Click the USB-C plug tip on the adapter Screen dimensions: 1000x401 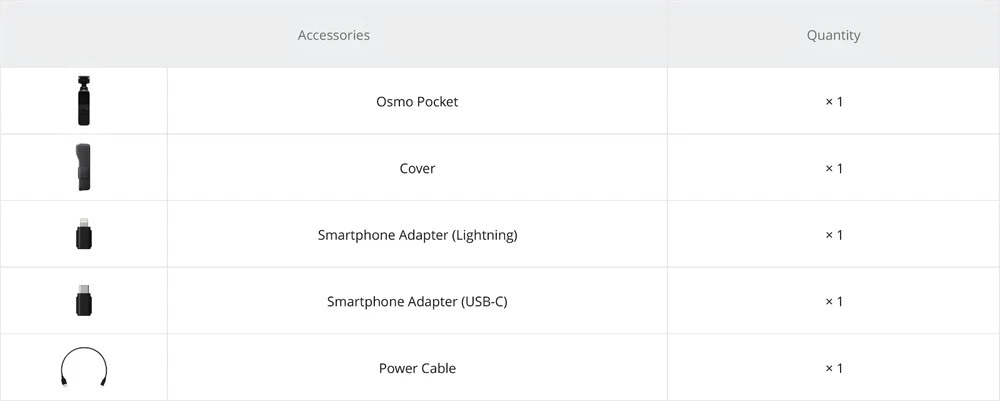click(x=84, y=290)
